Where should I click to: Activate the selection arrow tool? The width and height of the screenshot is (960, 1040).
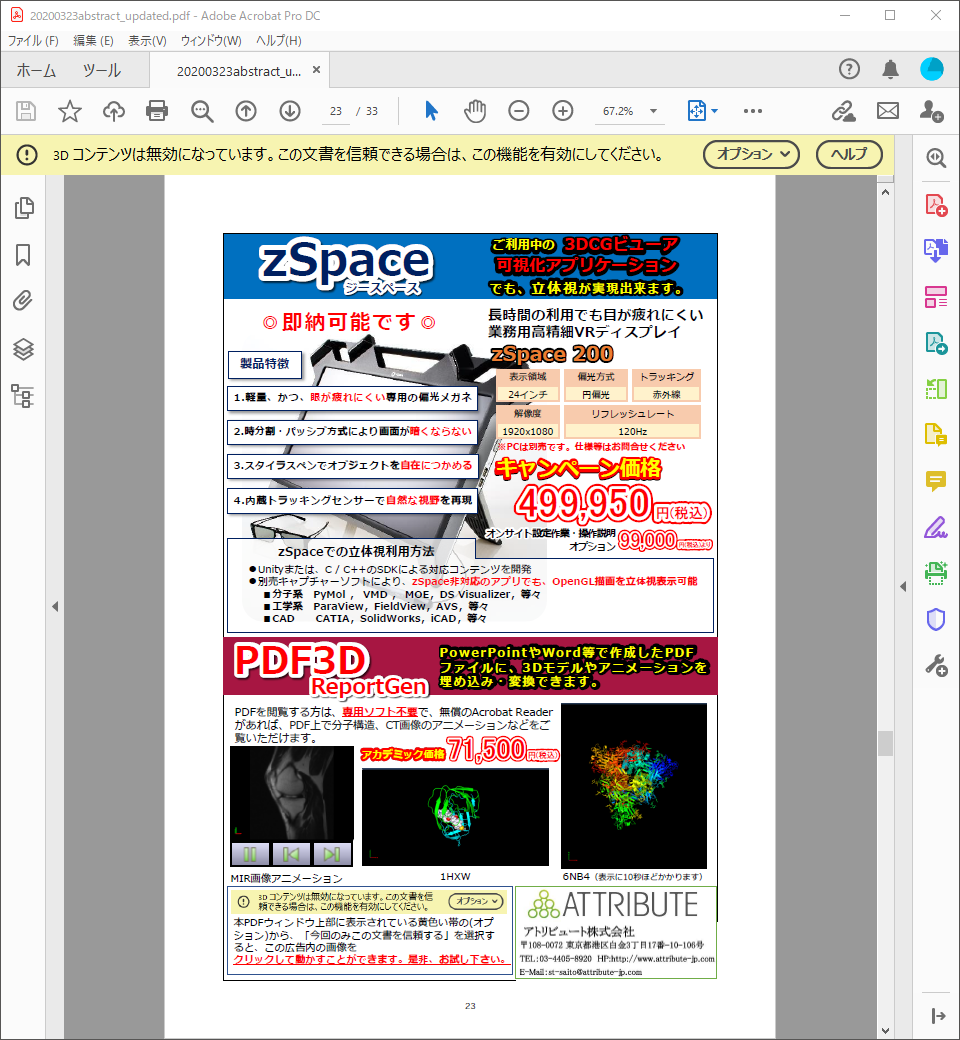(x=431, y=111)
